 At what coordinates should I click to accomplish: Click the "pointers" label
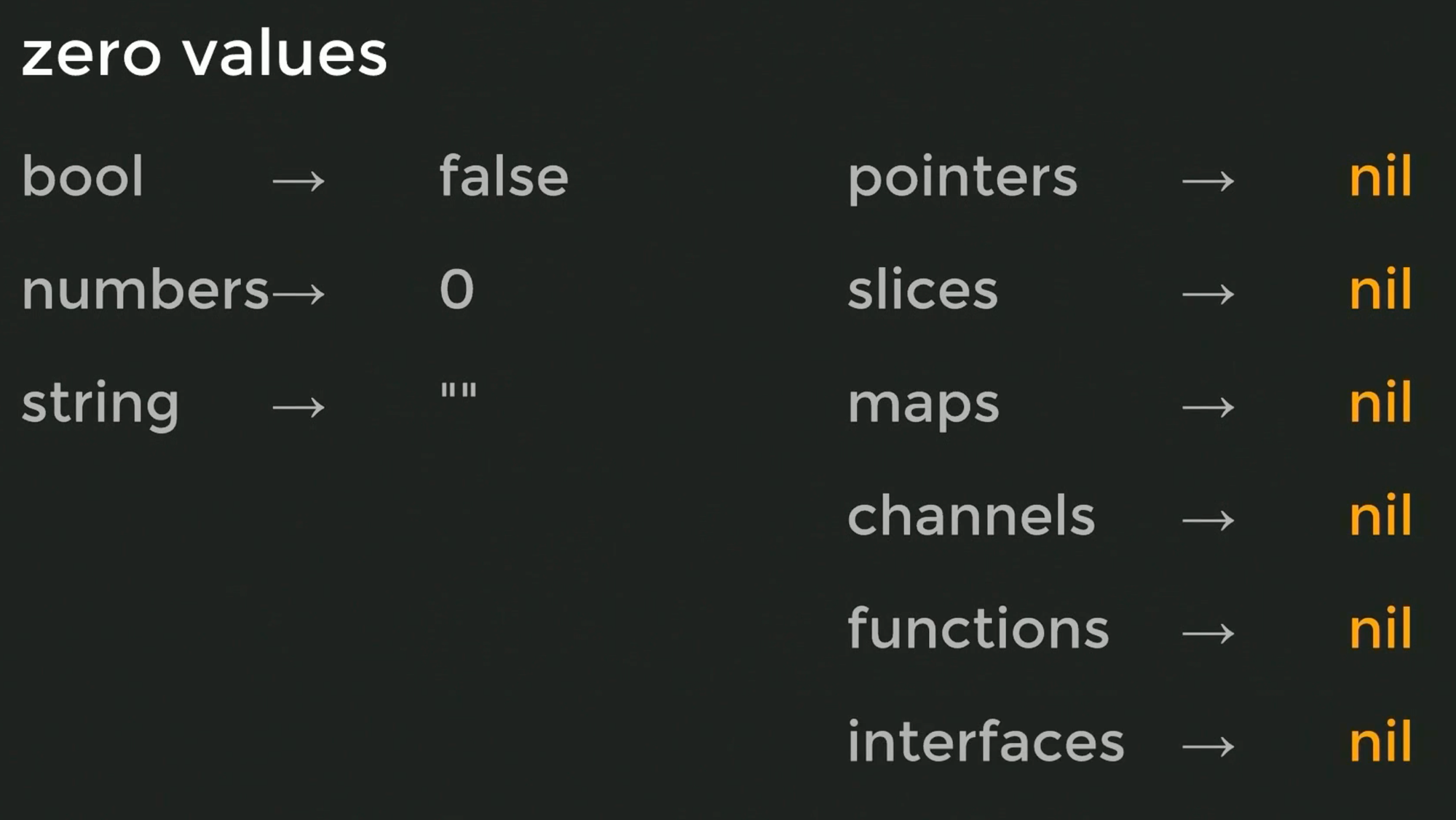coord(962,178)
